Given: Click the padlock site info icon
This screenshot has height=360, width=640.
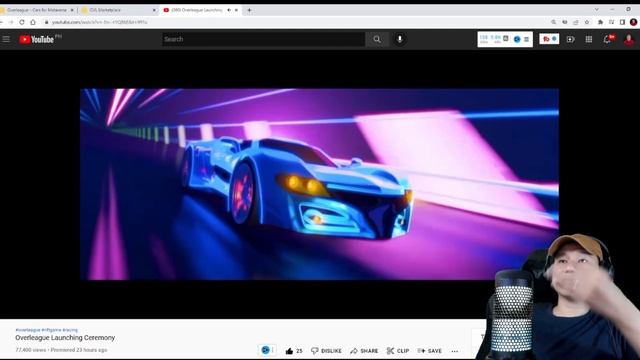Looking at the screenshot, I should (47, 22).
